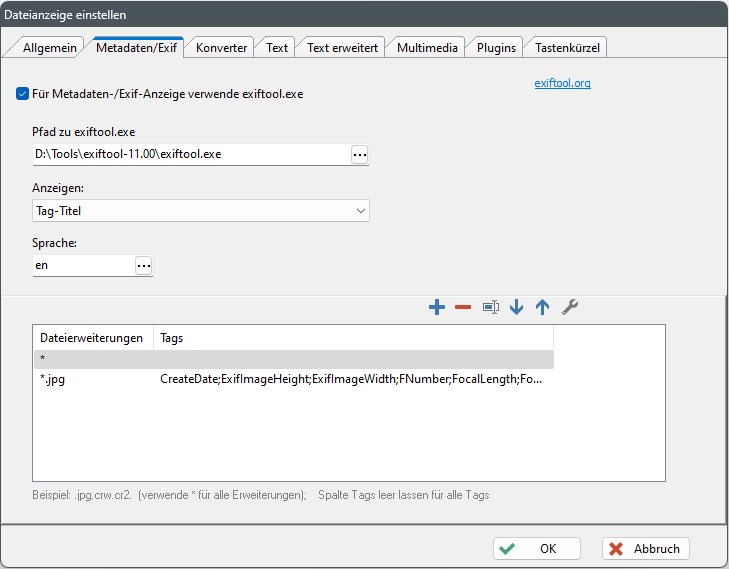Move entry down with blue down arrow
This screenshot has width=729, height=569.
(516, 308)
